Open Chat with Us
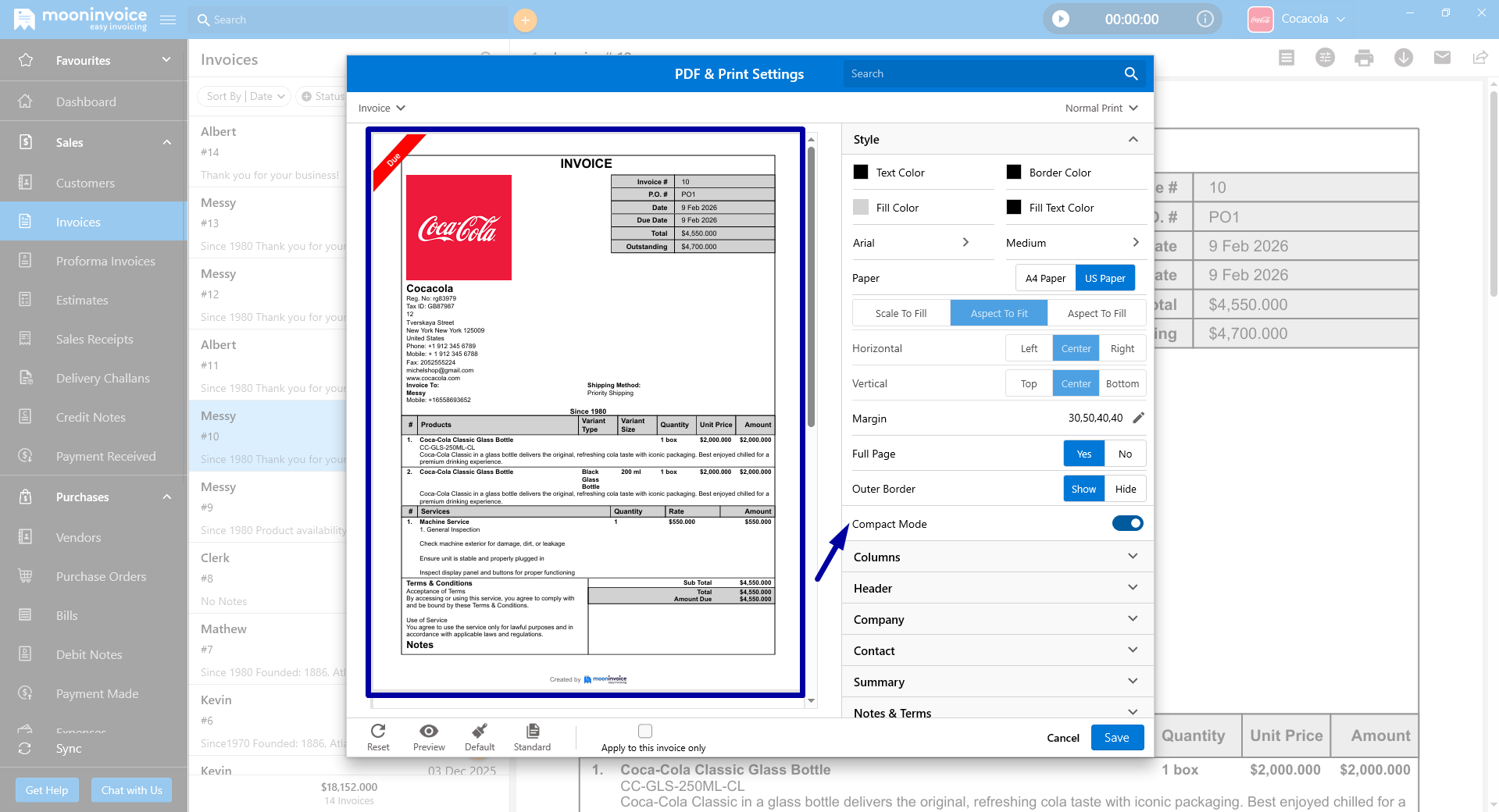 coord(130,789)
